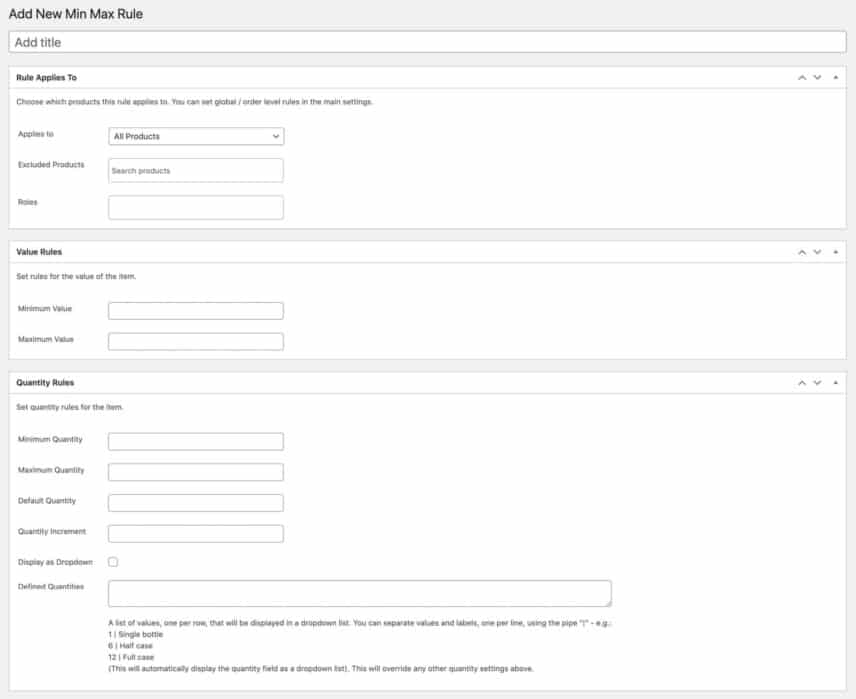The height and width of the screenshot is (699, 856).
Task: Select All Products in the Applies to selector
Action: 195,136
